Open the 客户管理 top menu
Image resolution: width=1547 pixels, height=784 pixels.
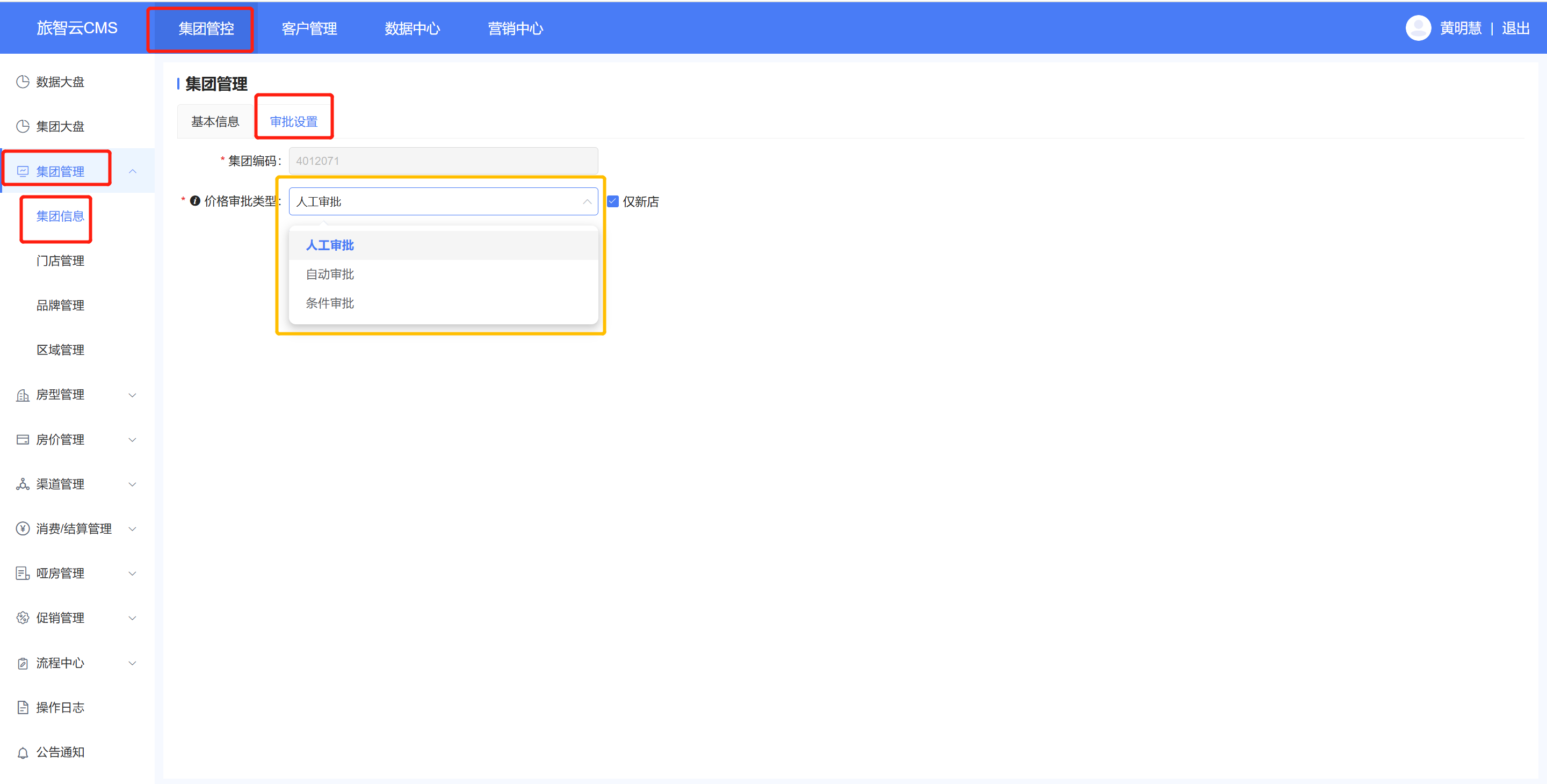pyautogui.click(x=309, y=28)
